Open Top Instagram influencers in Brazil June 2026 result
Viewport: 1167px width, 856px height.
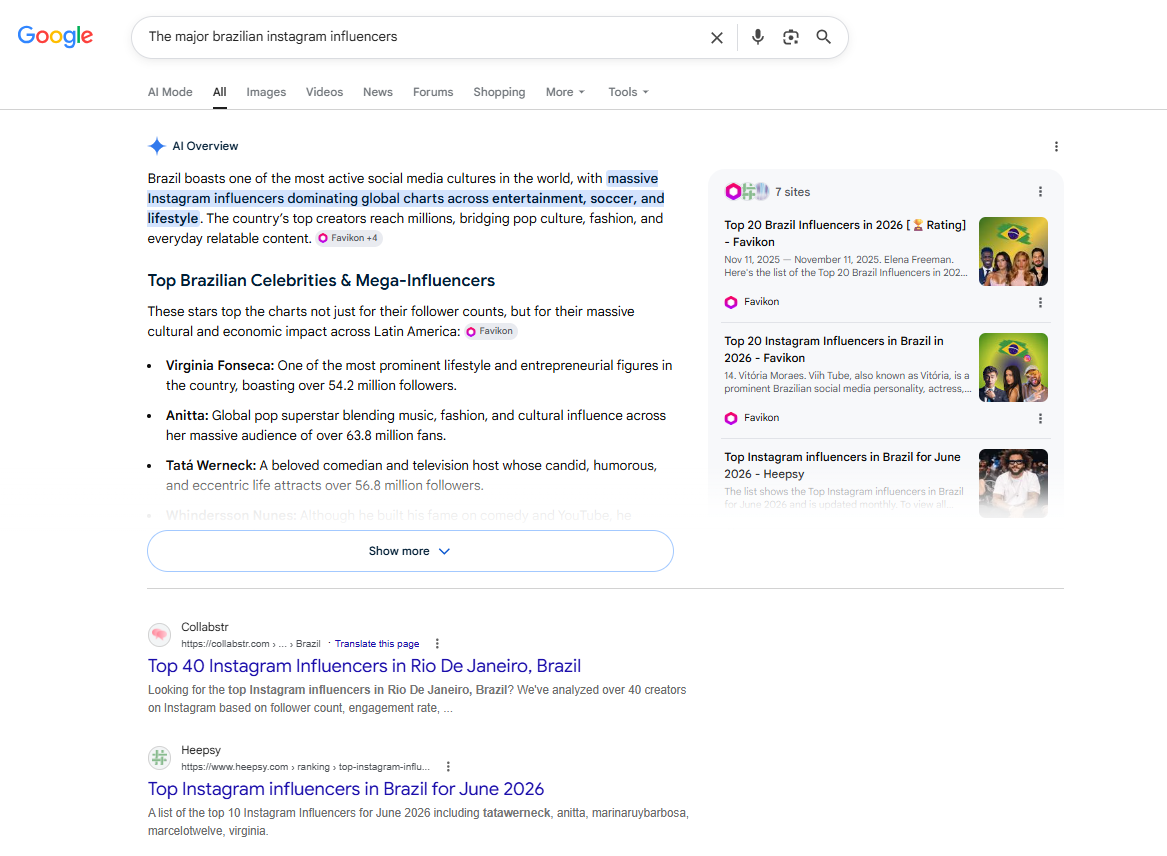point(345,788)
